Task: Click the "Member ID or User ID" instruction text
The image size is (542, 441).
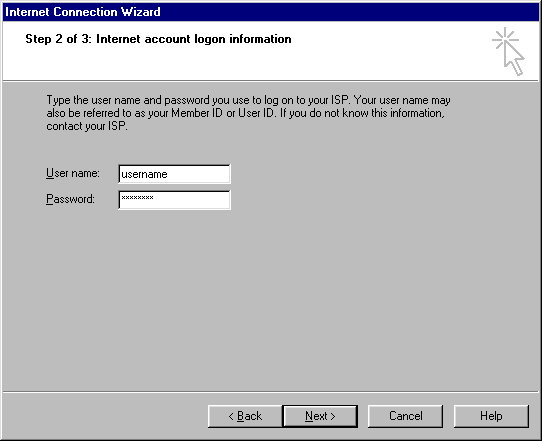Action: coord(223,113)
